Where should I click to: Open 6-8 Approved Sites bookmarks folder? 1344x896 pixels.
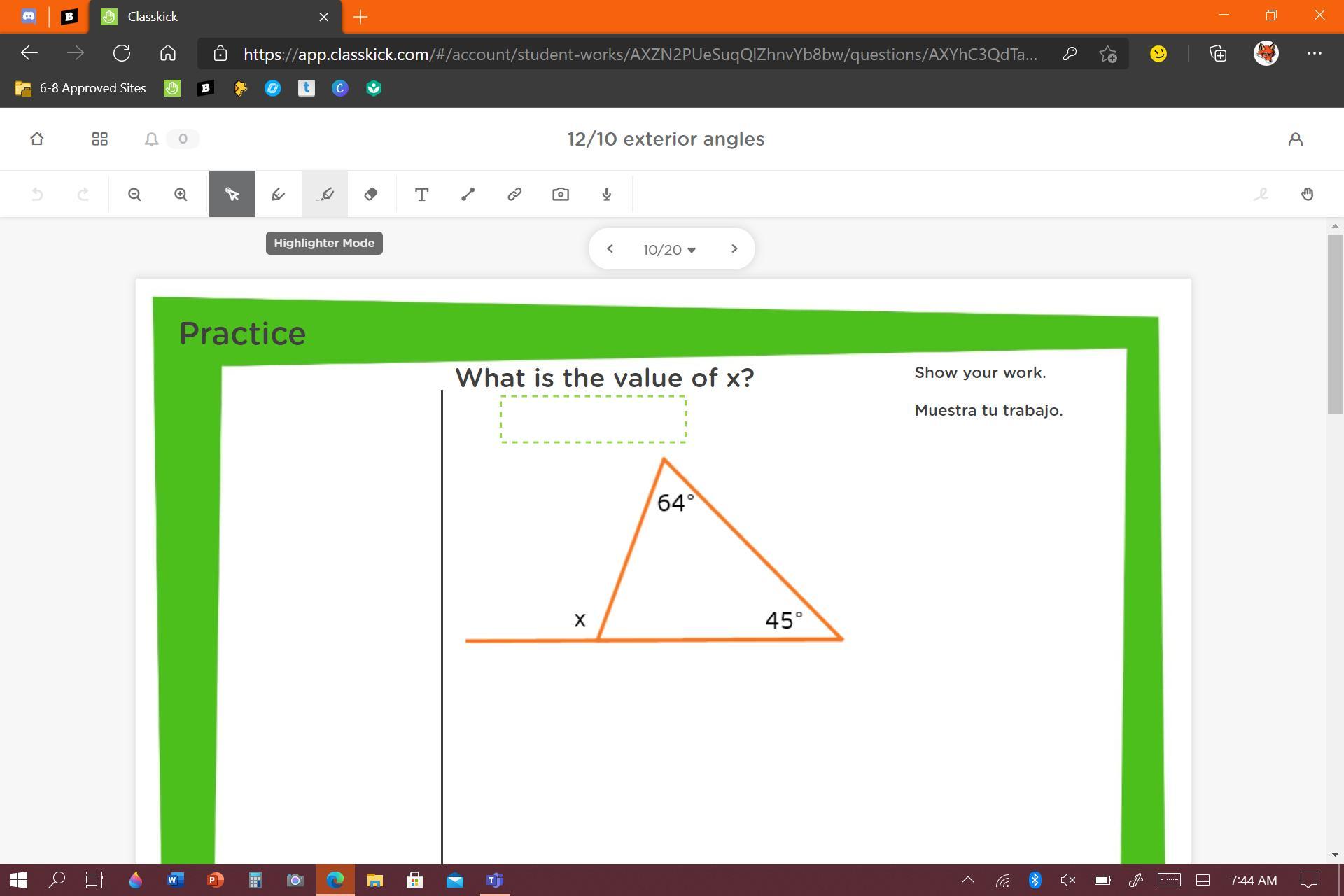80,88
